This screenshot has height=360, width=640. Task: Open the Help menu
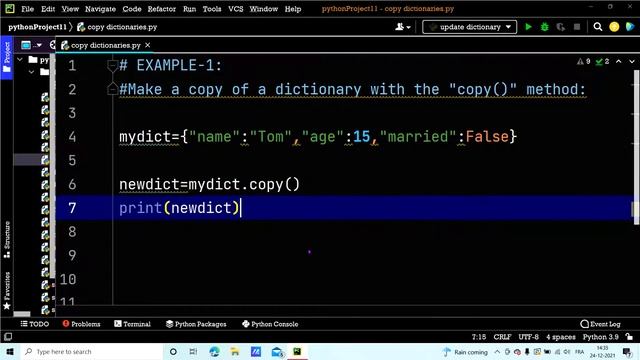tap(293, 9)
